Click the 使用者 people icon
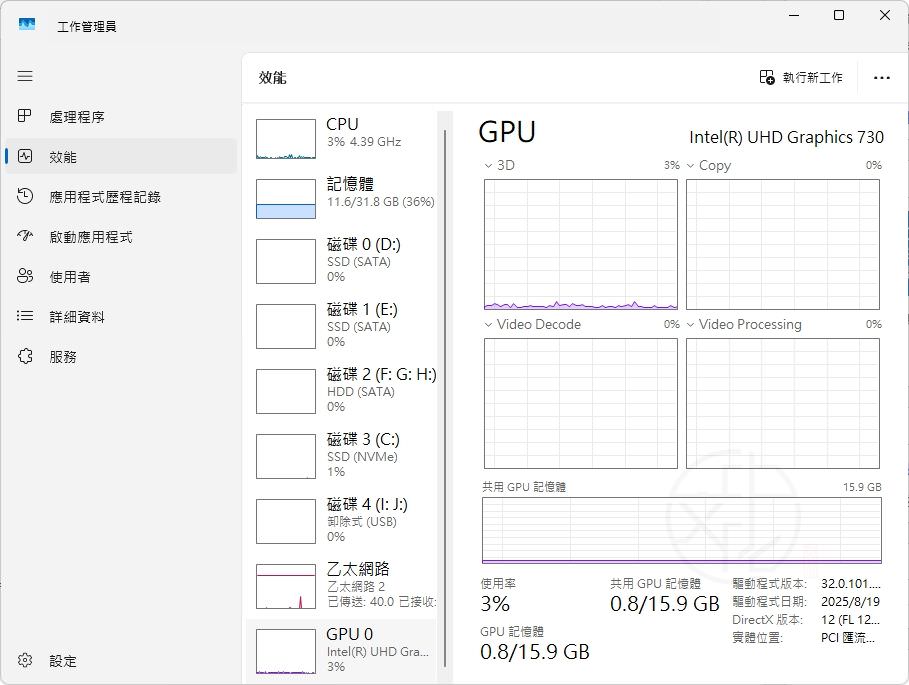 (x=25, y=276)
